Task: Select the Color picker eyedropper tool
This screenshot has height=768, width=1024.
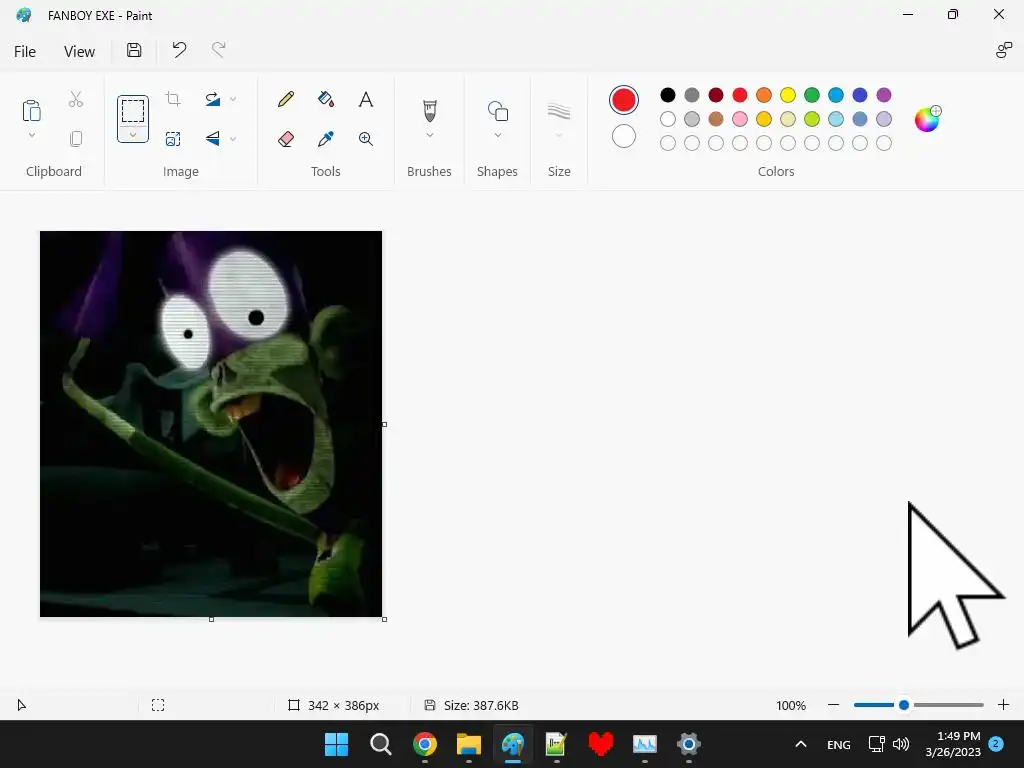Action: coord(325,138)
